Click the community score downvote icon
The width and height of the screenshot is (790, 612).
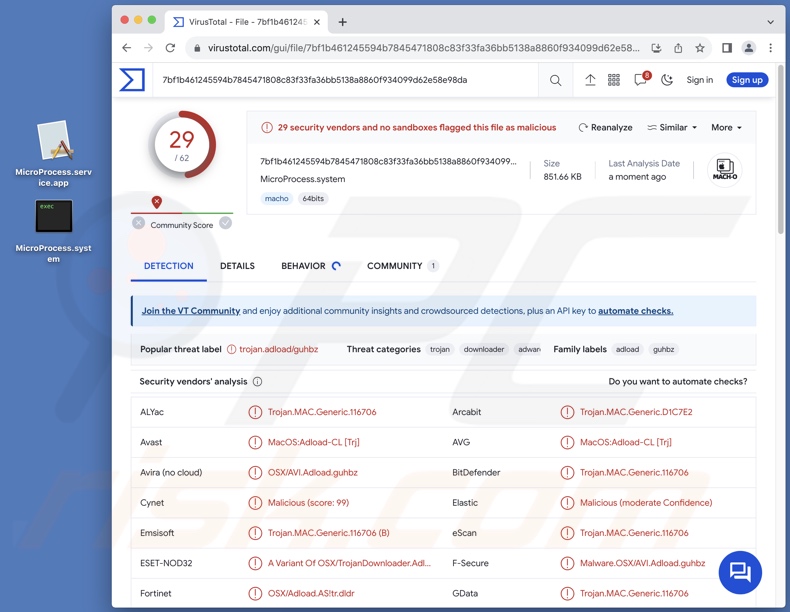pos(139,223)
